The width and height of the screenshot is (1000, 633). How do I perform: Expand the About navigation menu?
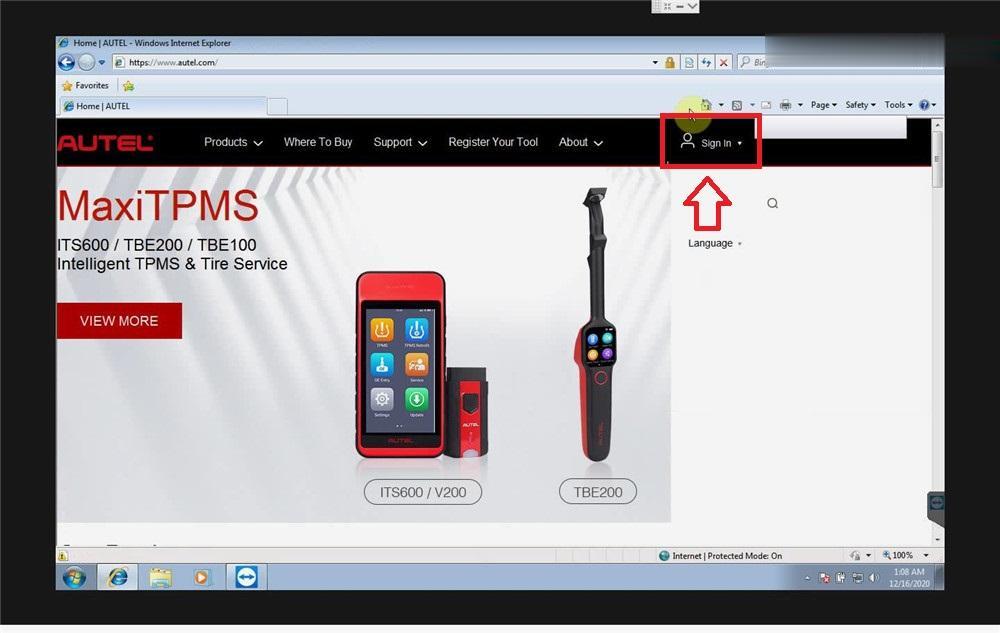point(580,142)
